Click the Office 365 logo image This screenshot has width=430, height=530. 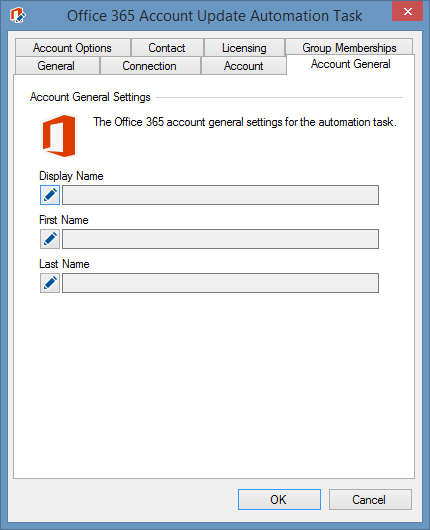[x=59, y=136]
